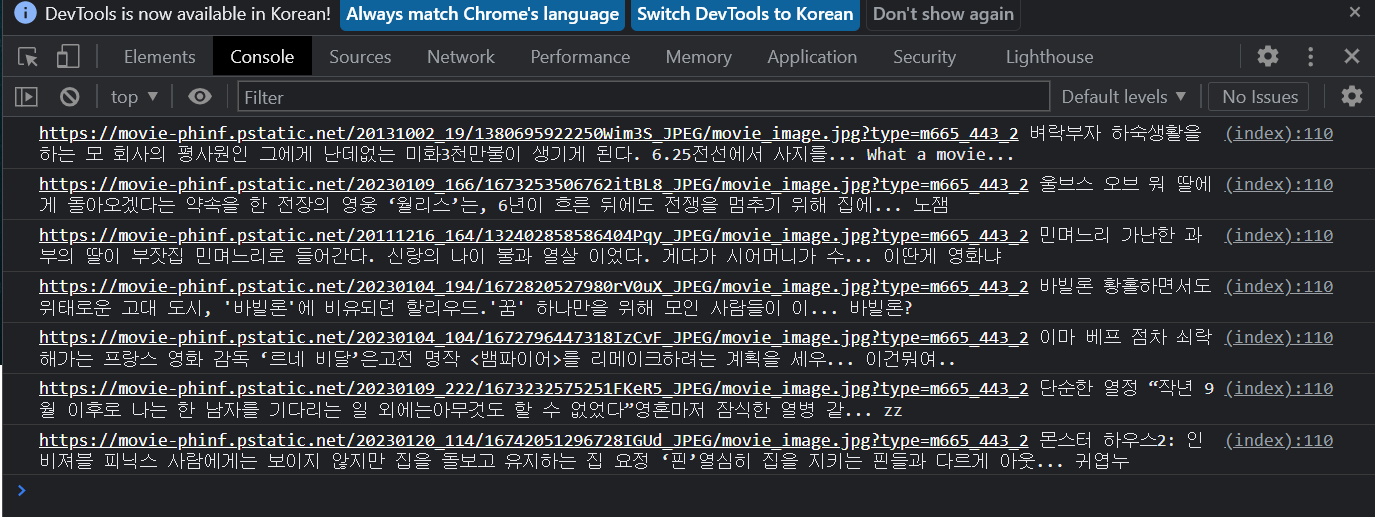
Task: Click Switch DevTools to Korean button
Action: 745,14
